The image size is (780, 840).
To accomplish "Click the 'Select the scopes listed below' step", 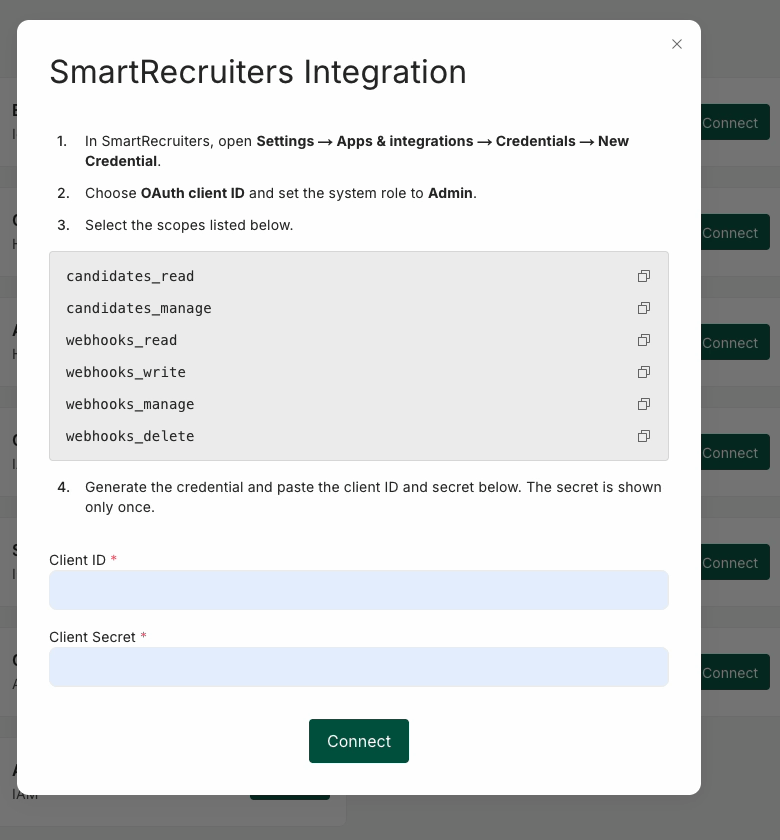I will 189,225.
